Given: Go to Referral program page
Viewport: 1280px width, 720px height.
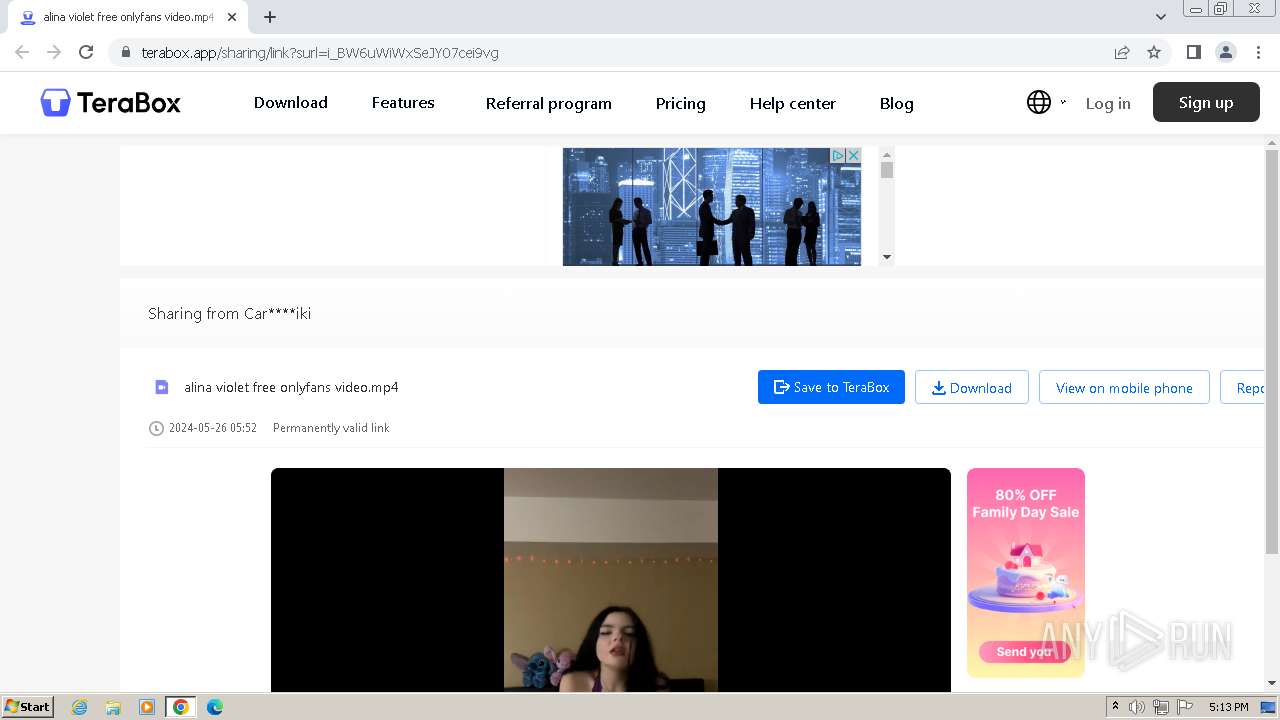Looking at the screenshot, I should pos(548,103).
